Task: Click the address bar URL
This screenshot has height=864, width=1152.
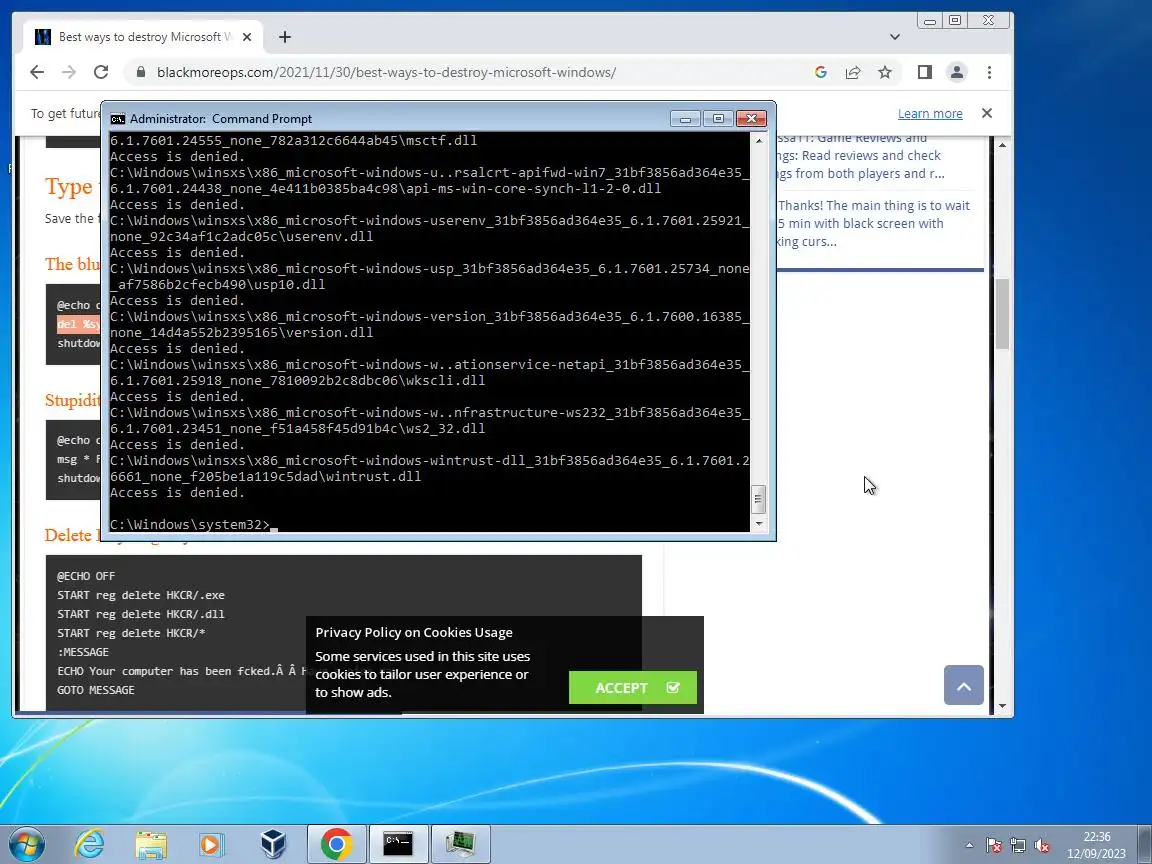Action: click(x=386, y=72)
